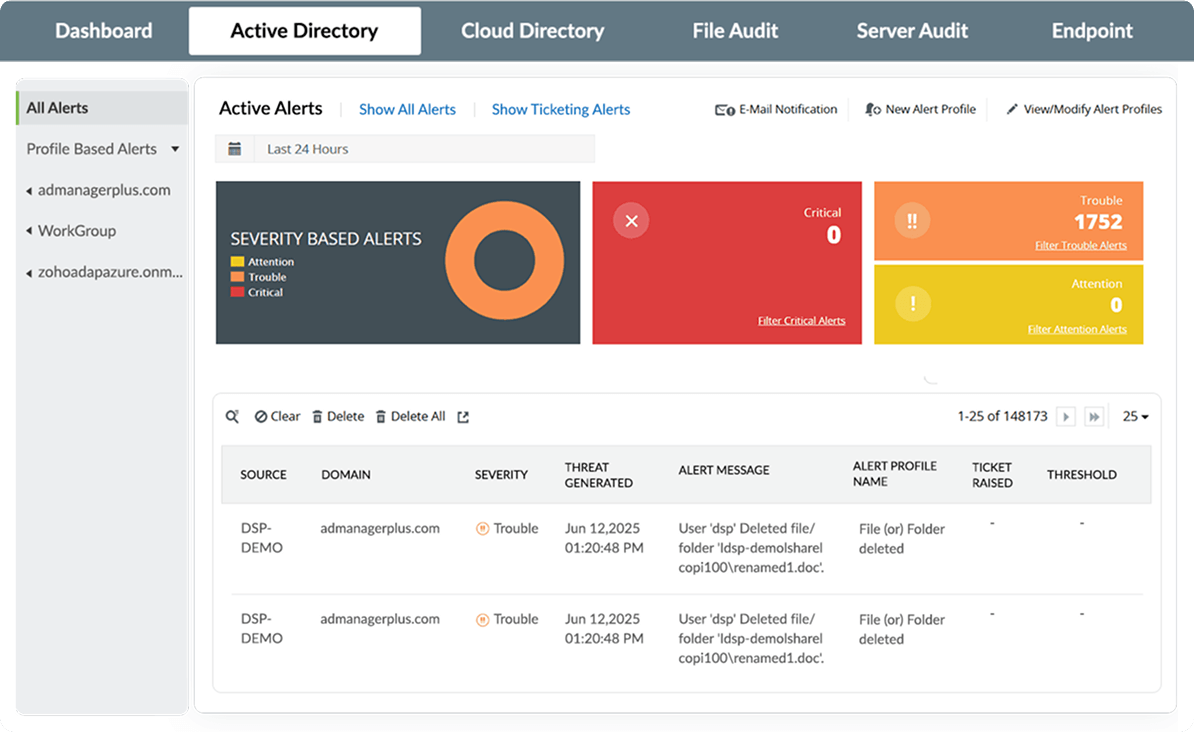Expand the WorkGroup tree node

(30, 231)
